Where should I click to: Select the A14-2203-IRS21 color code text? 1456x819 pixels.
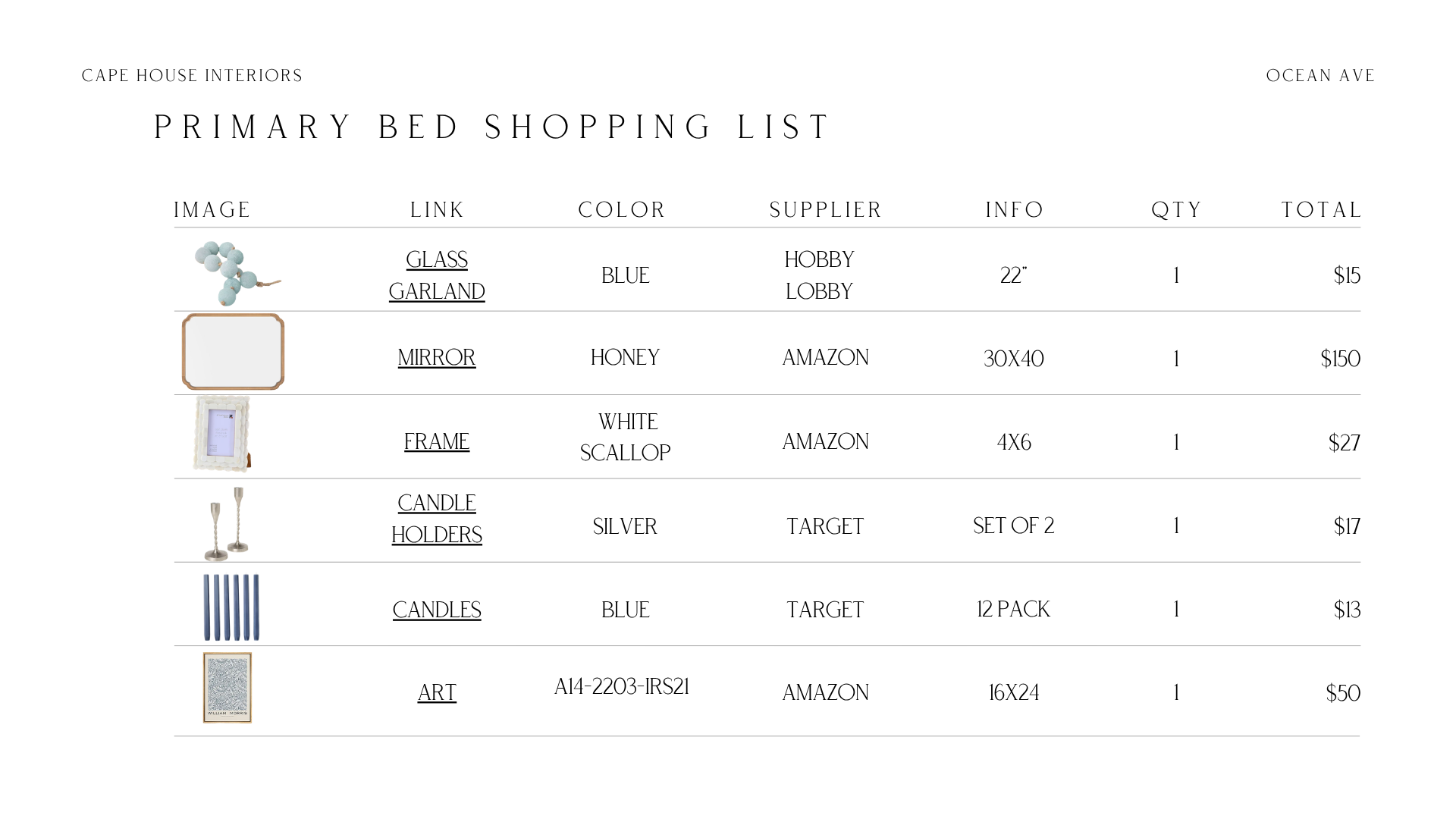click(x=622, y=687)
